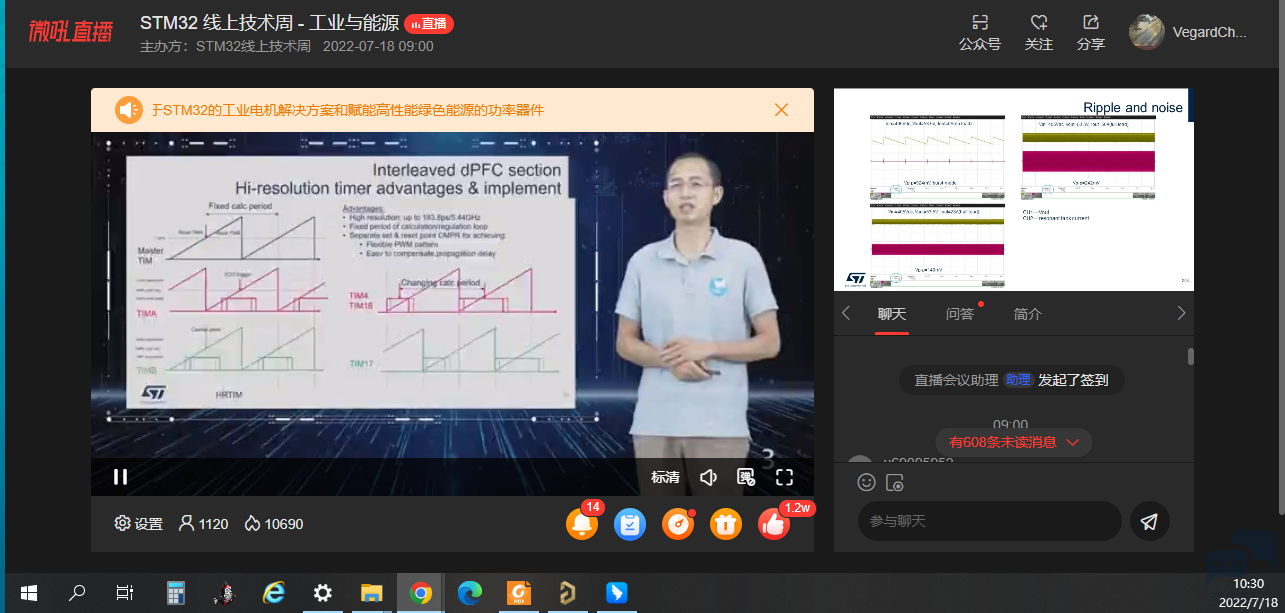
Task: Open the VegardCh... user profile avatar
Action: point(1146,32)
